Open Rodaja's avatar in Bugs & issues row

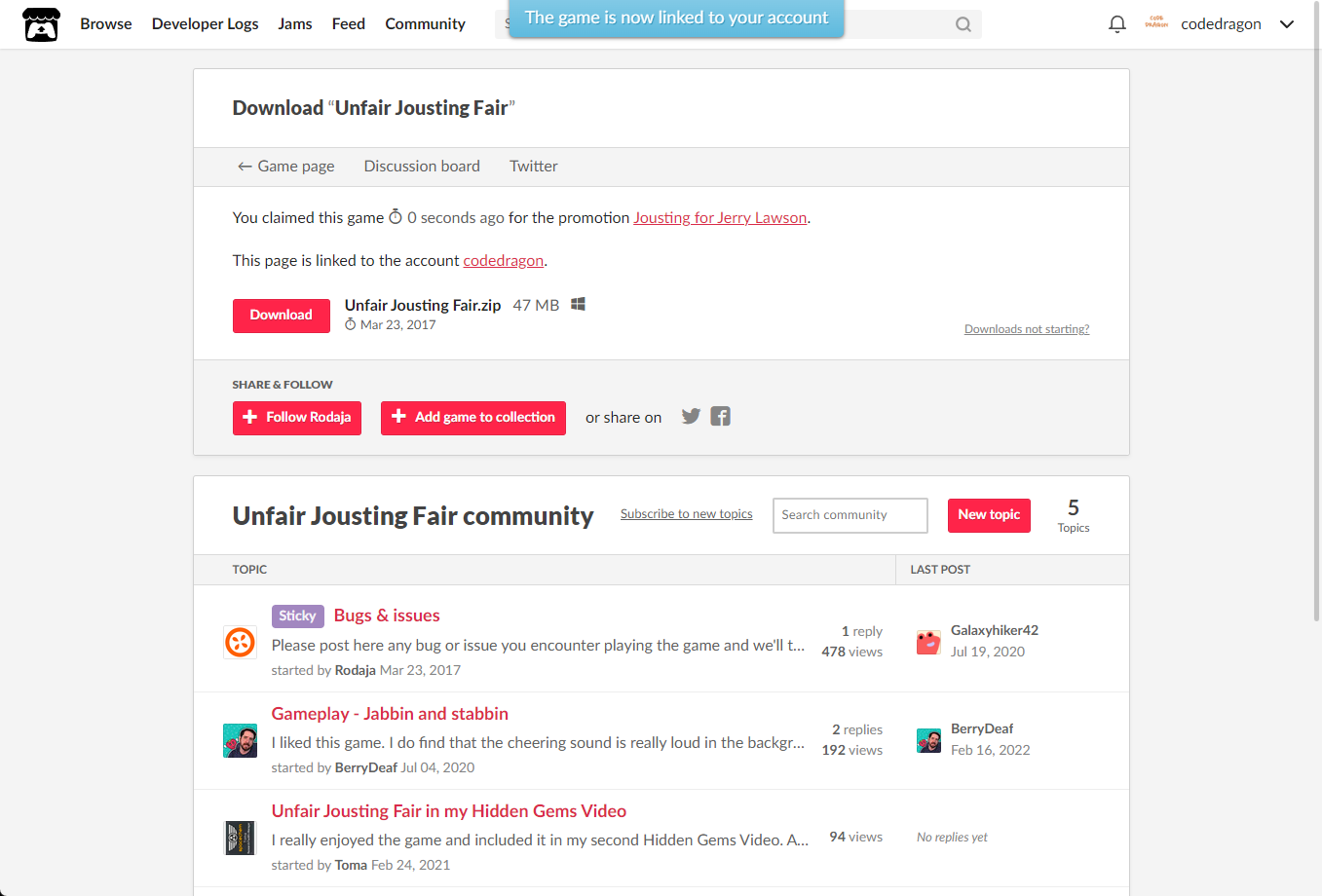click(240, 643)
